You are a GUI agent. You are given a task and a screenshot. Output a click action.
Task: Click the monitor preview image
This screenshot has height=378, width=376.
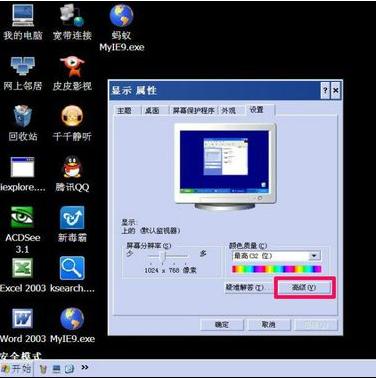click(225, 166)
